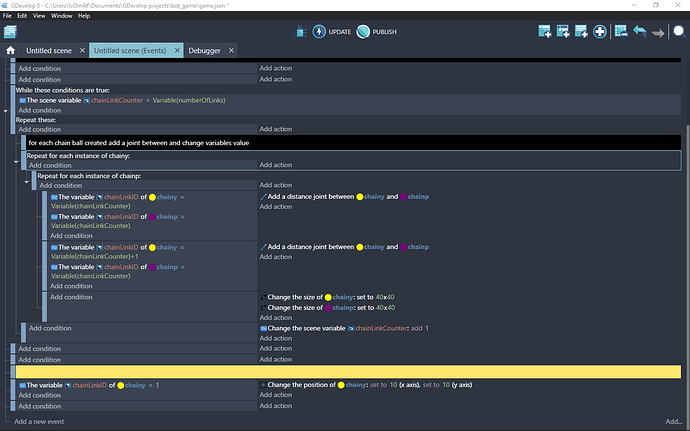This screenshot has height=431, width=690.
Task: Click the debug preview bug icon
Action: (x=300, y=32)
